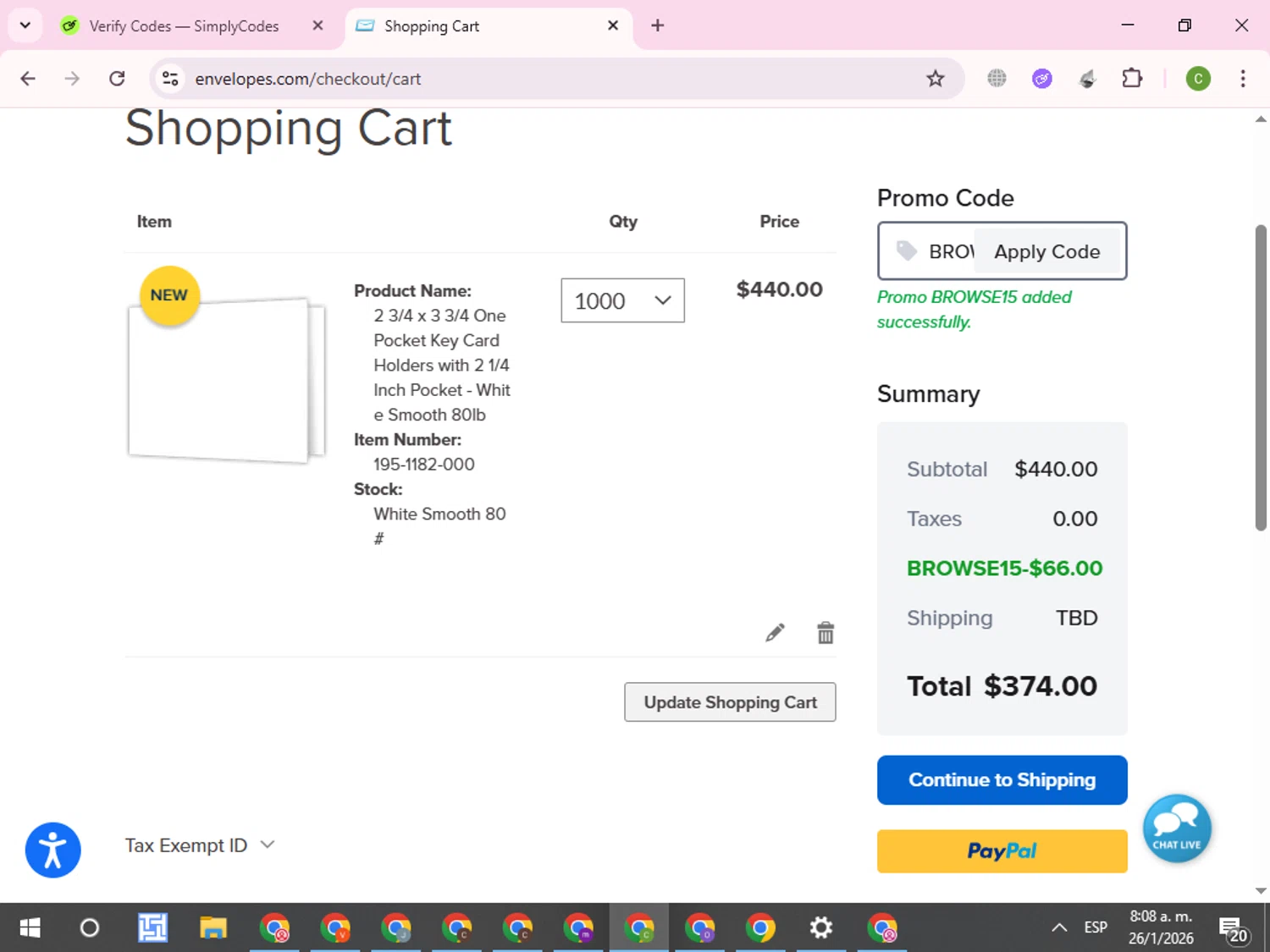1270x952 pixels.
Task: Click the Apply Code button
Action: tap(1046, 251)
